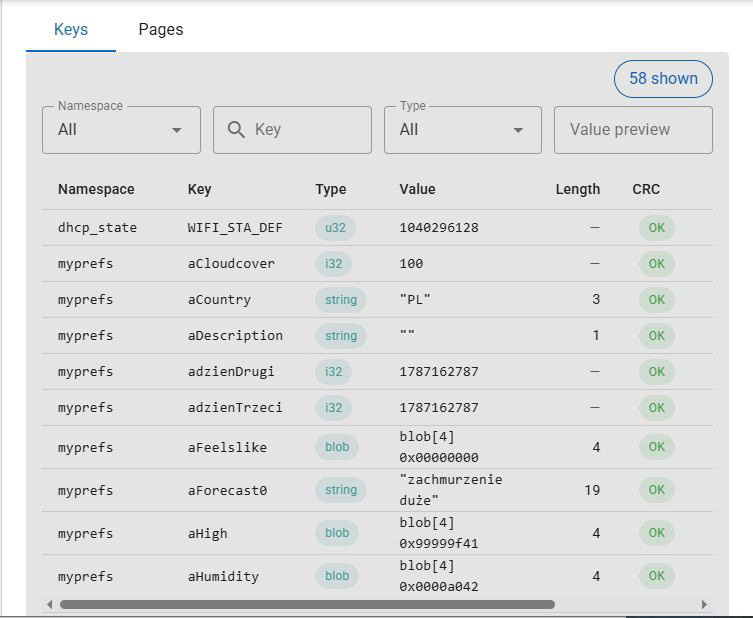This screenshot has height=618, width=753.
Task: Click the i32 chip in aCloudcover row
Action: pos(333,264)
